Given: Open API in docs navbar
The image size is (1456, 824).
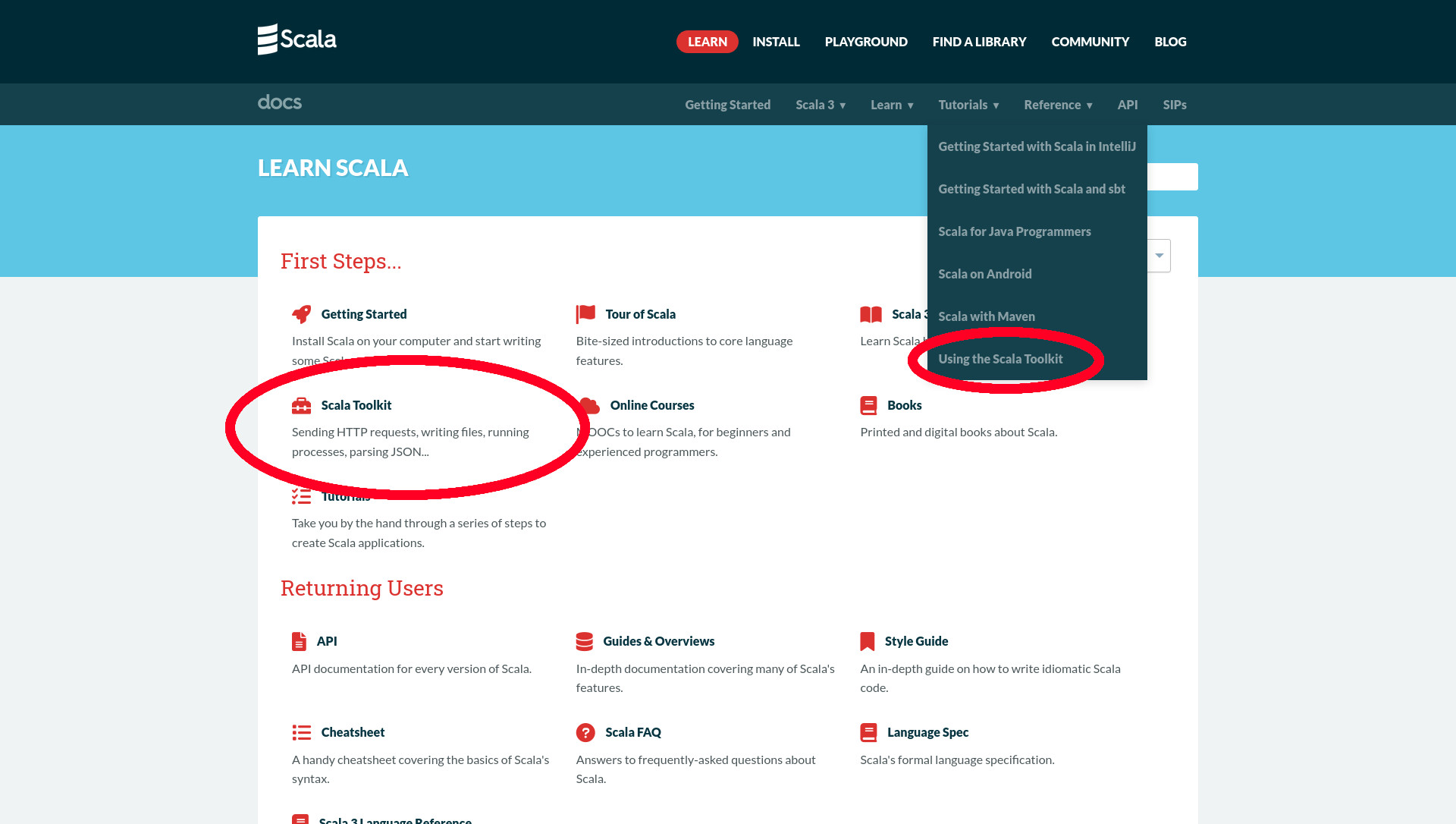Looking at the screenshot, I should click(x=1127, y=105).
